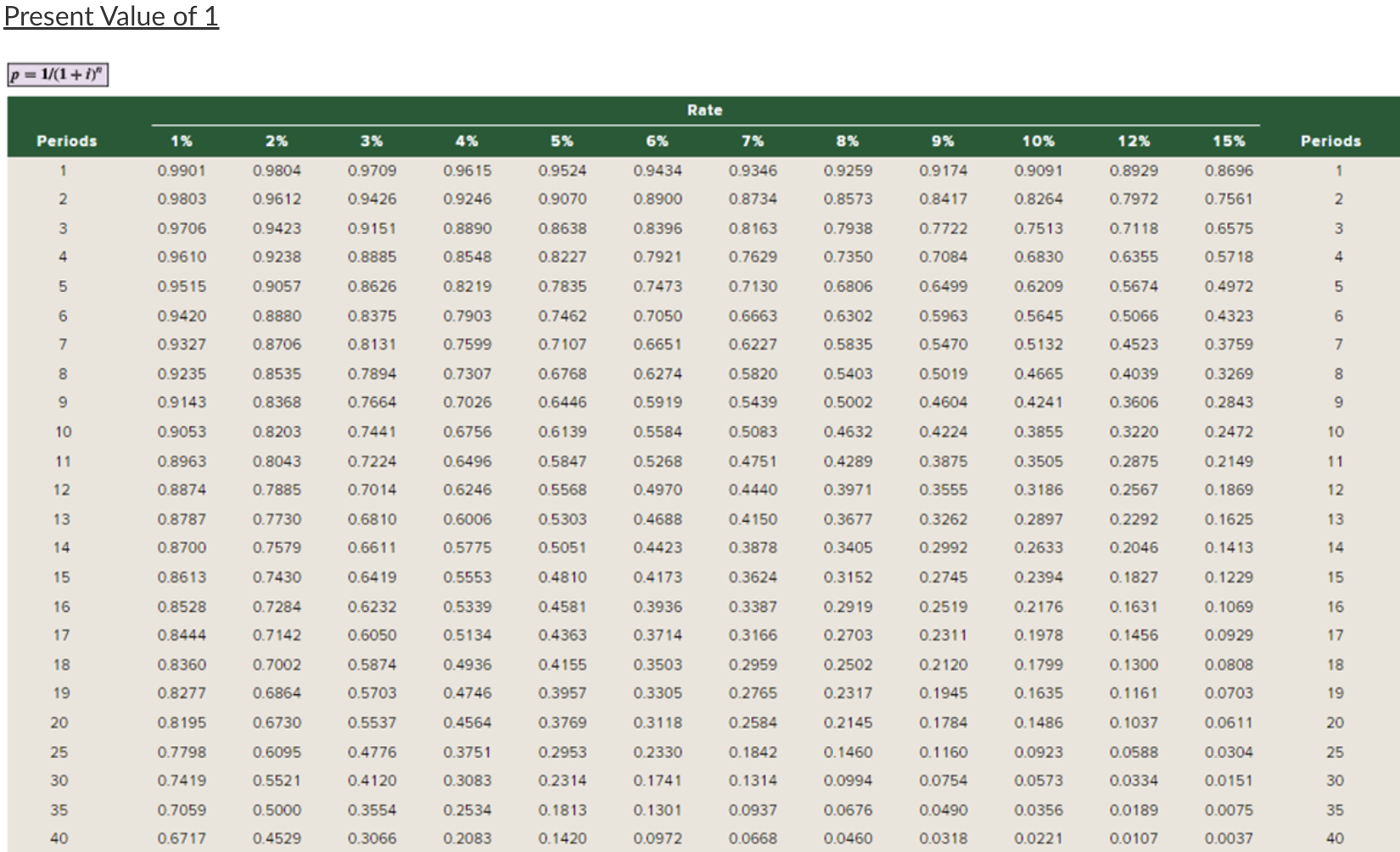Click cell 0.2584 in the 7% column
This screenshot has height=852, width=1400.
coord(753,722)
